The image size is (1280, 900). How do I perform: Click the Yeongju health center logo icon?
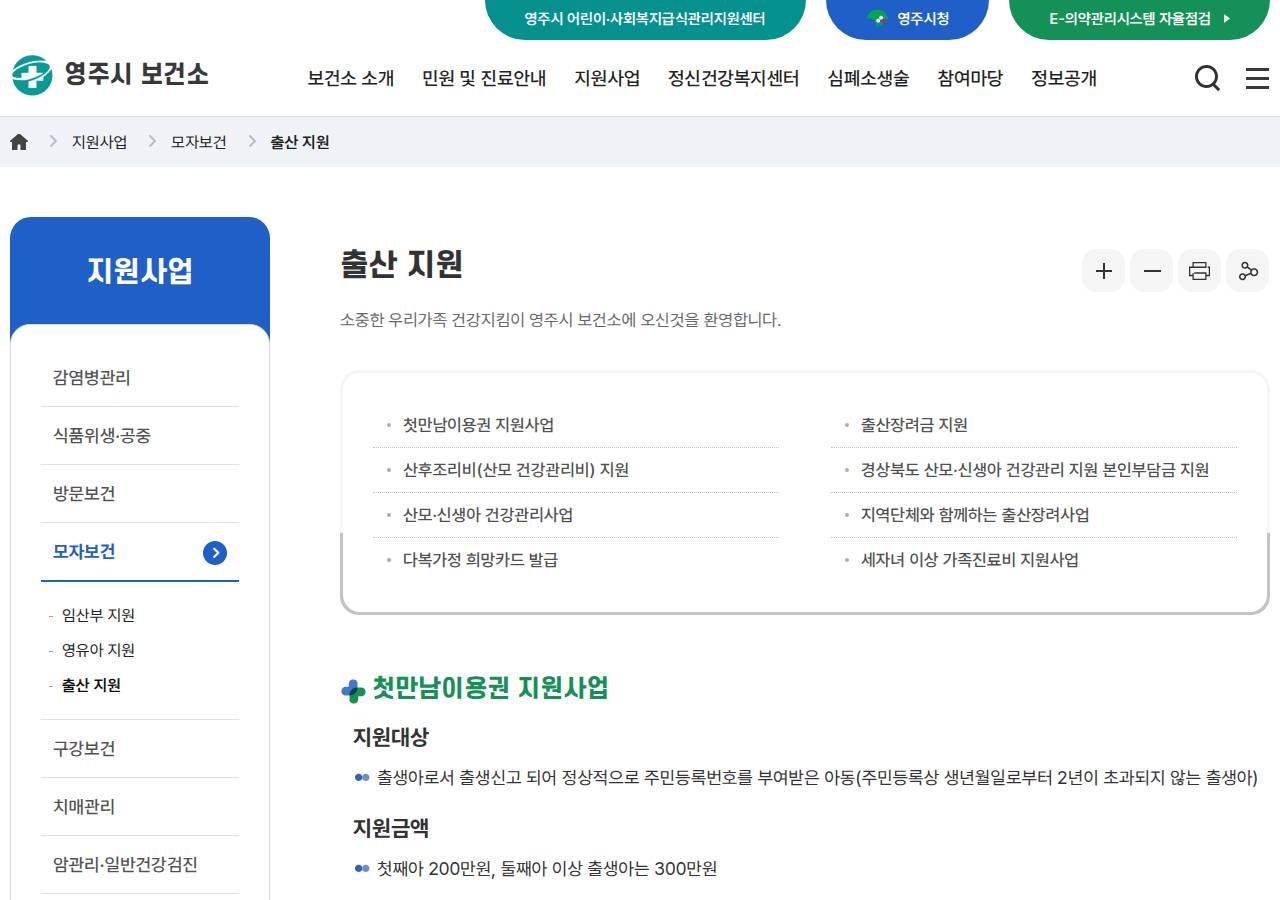(32, 75)
